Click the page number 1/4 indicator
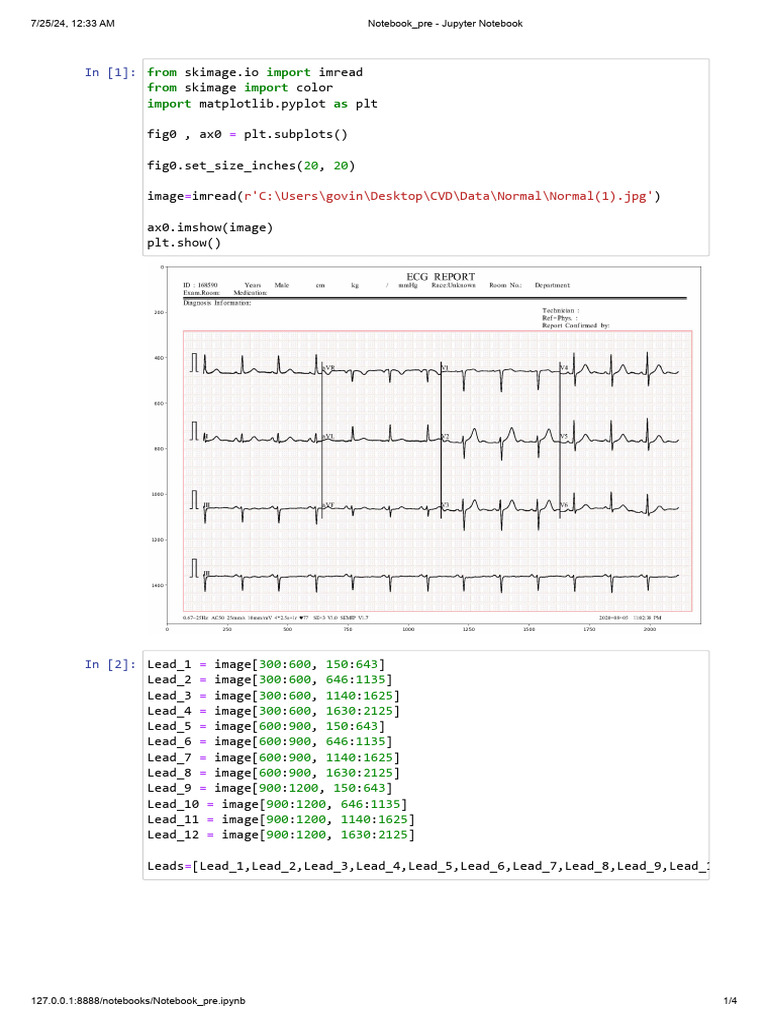The height and width of the screenshot is (1024, 768). point(729,1001)
